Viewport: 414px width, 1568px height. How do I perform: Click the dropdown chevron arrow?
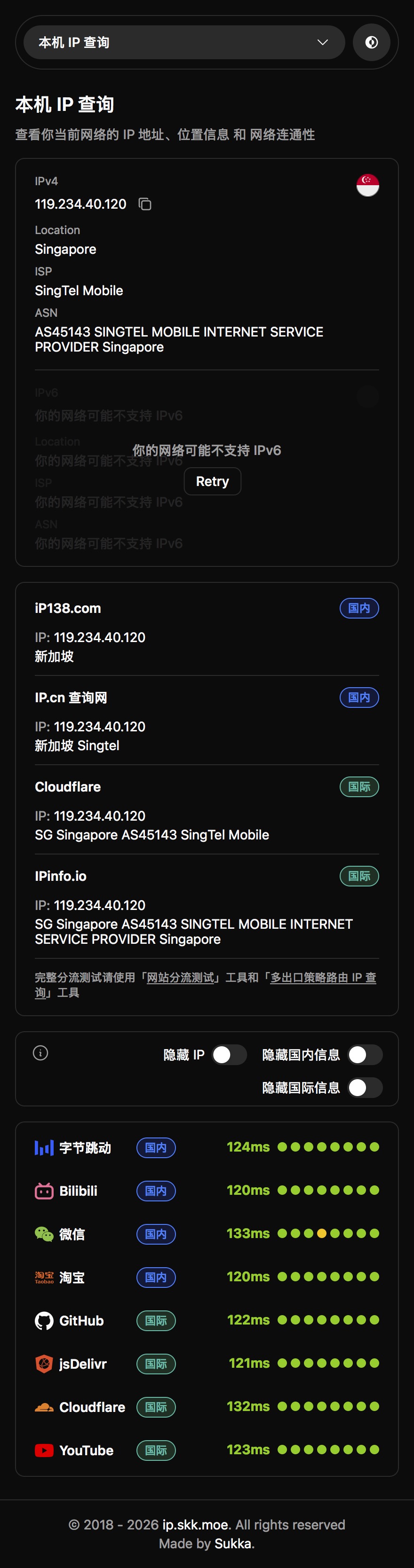(323, 43)
